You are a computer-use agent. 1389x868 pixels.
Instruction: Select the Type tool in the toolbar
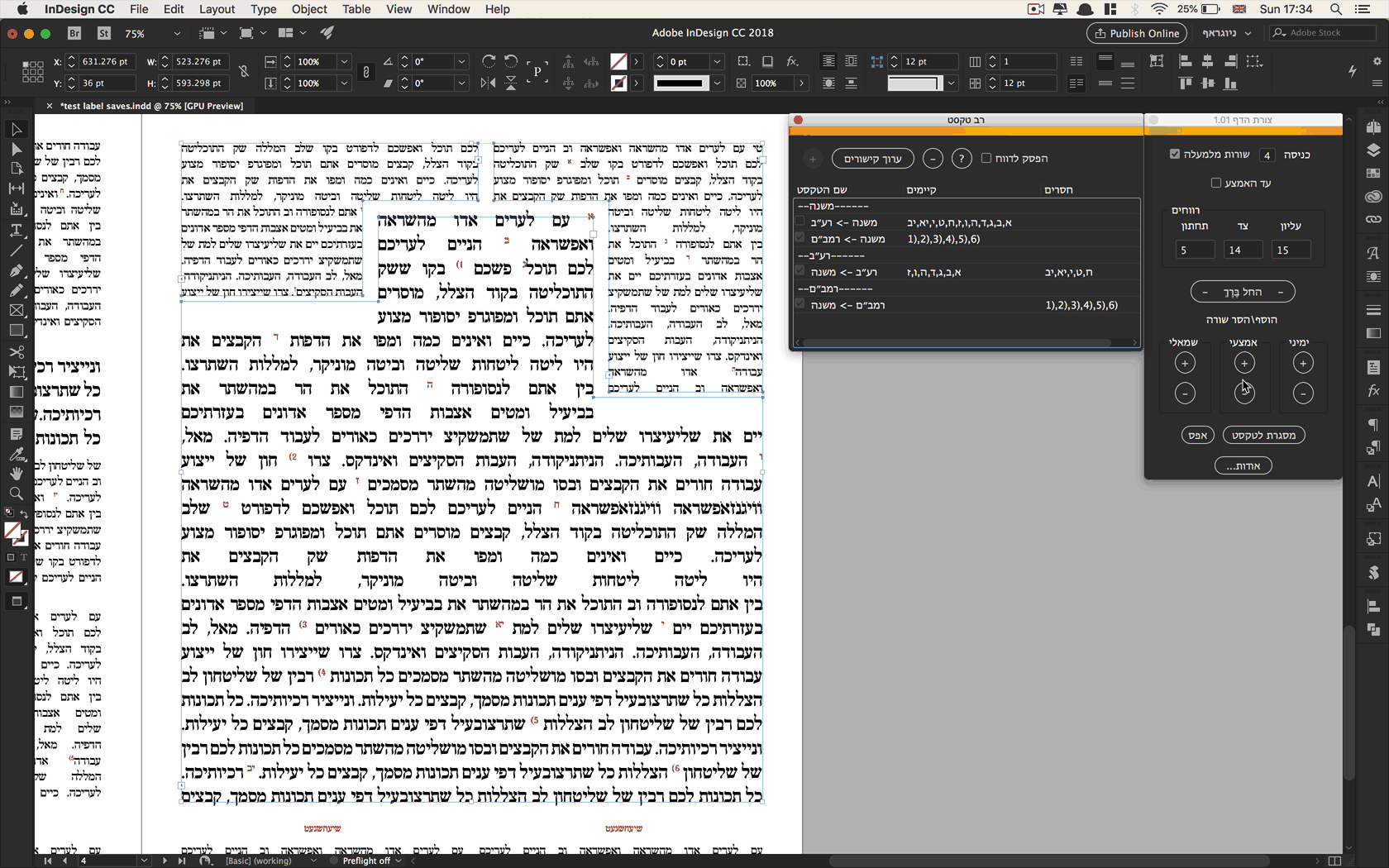(x=16, y=231)
